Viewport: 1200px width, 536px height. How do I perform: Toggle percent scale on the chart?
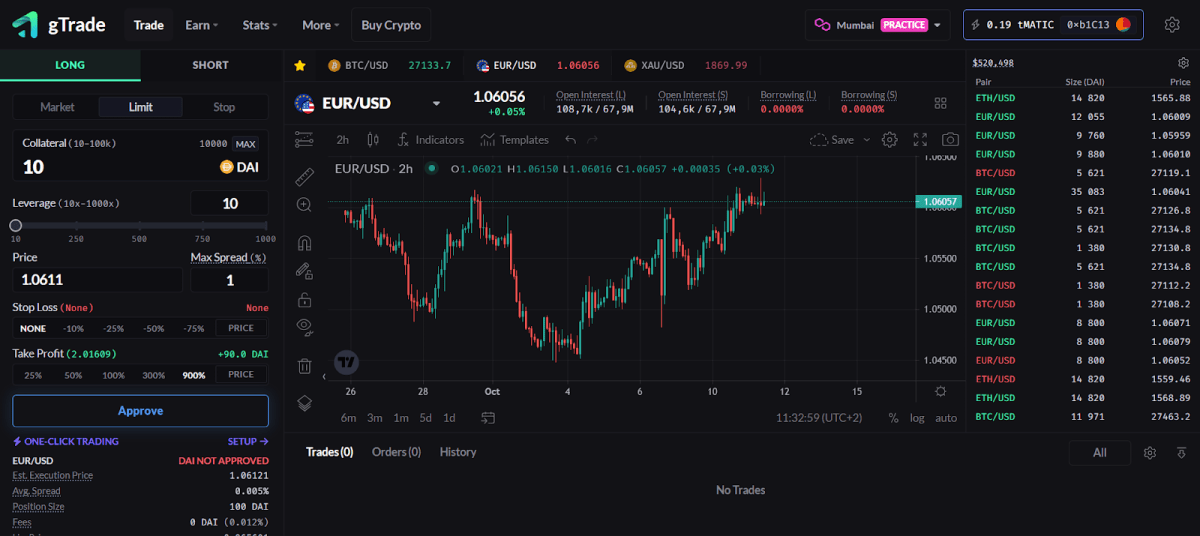(x=893, y=418)
